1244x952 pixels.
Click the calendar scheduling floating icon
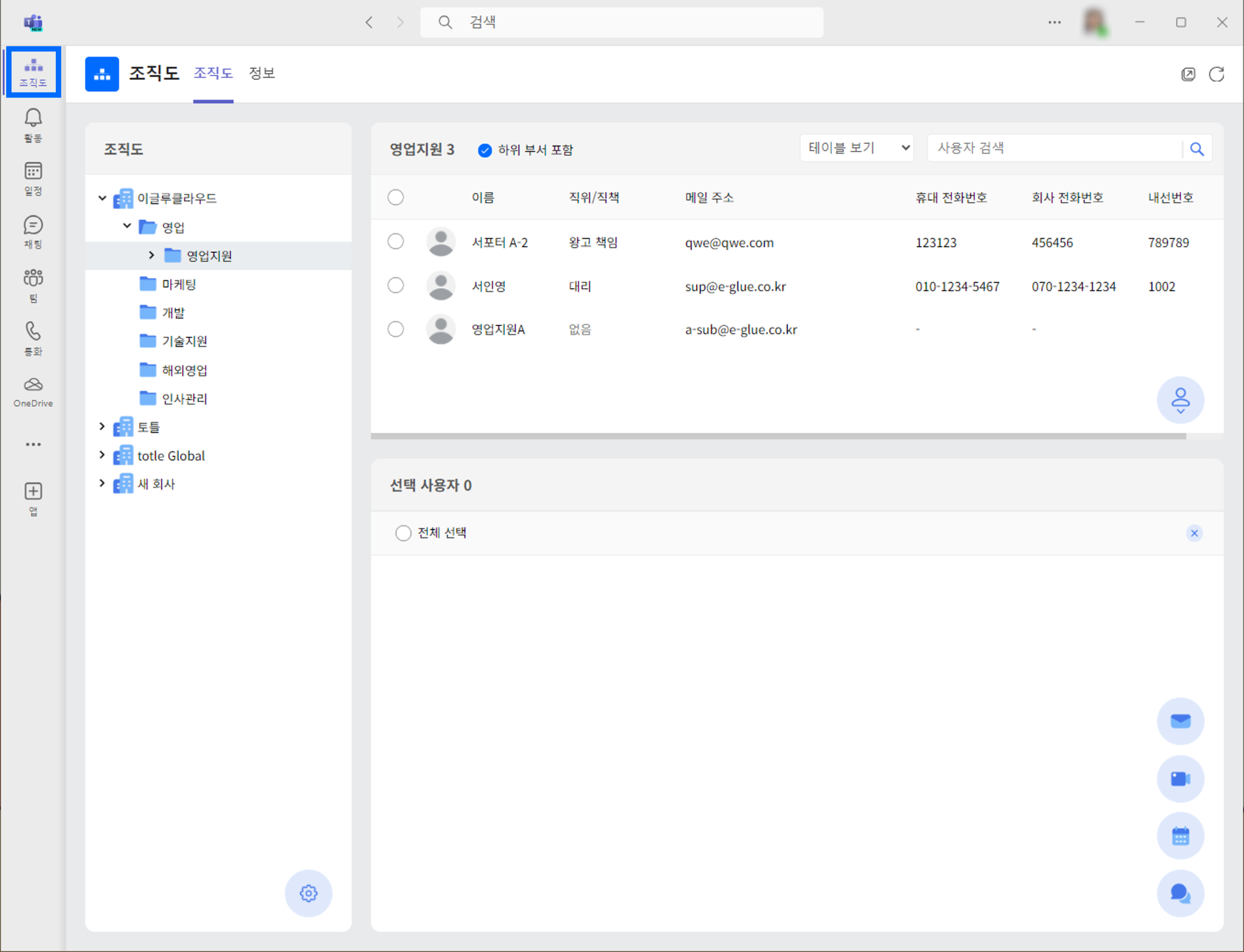[1180, 836]
